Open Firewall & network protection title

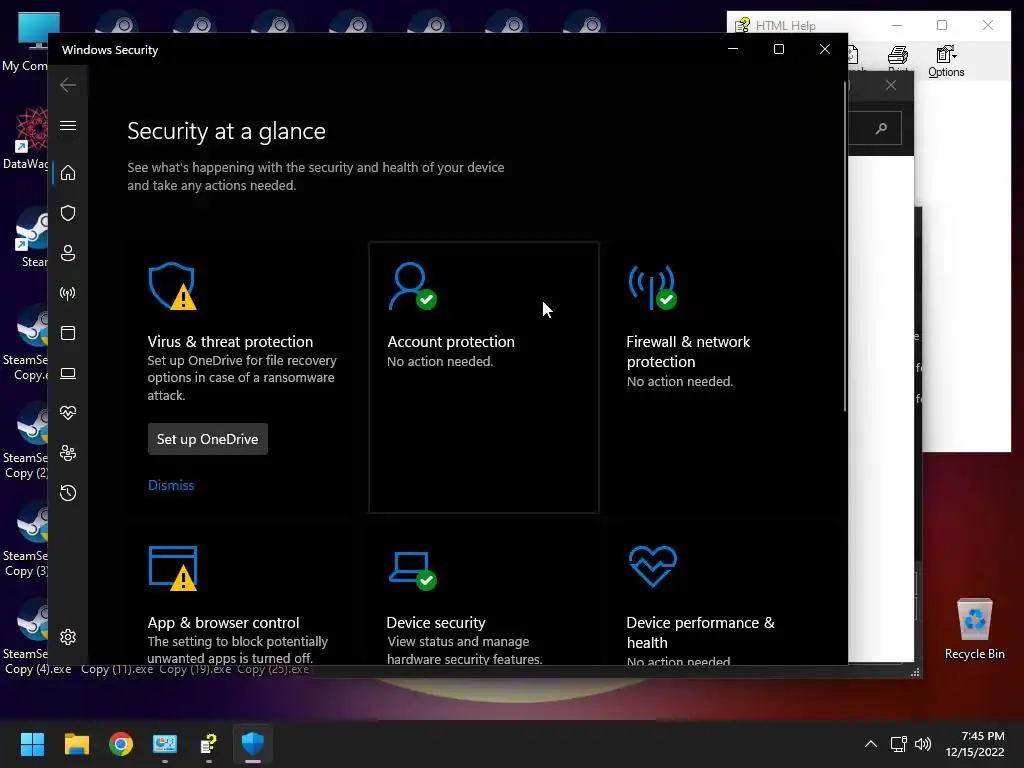pos(688,351)
